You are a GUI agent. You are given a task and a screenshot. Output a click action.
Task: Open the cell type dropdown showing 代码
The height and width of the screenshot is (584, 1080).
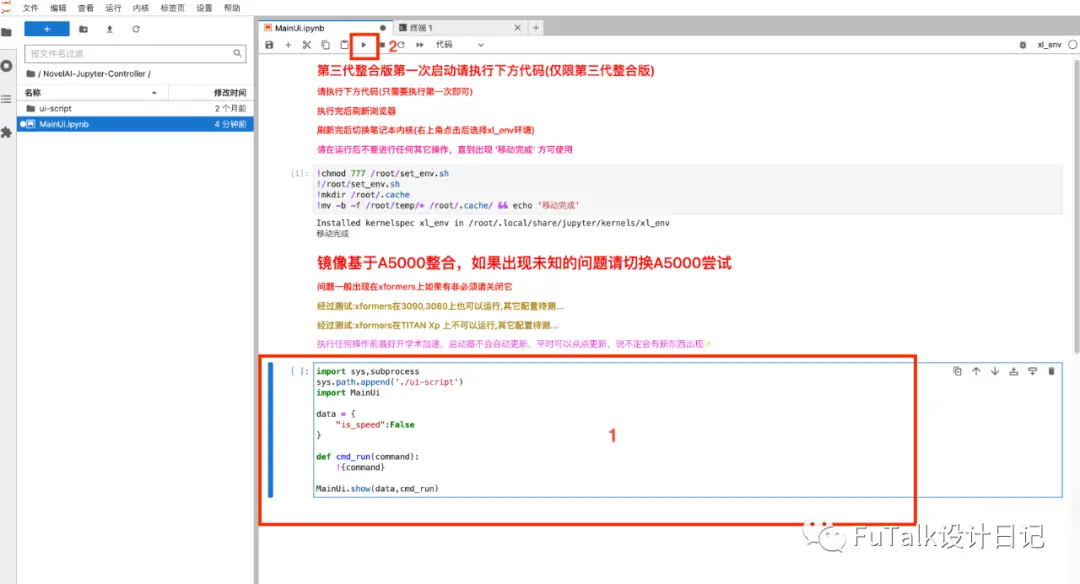tap(459, 45)
